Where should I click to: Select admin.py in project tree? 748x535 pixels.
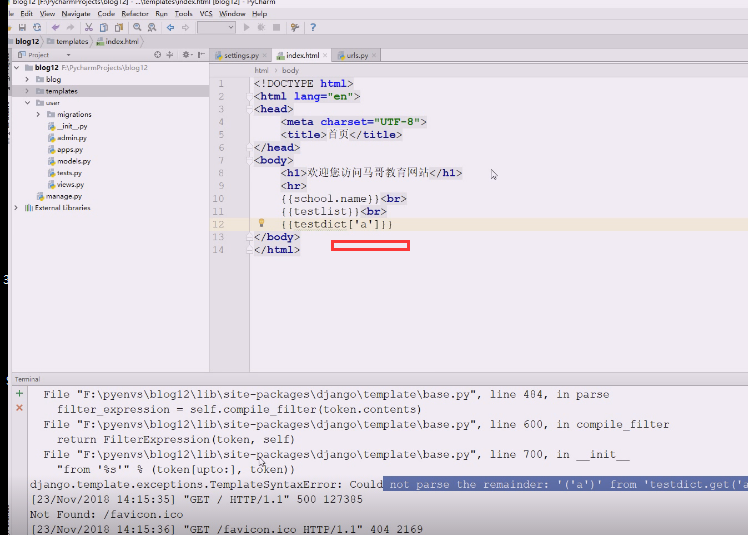click(x=67, y=138)
